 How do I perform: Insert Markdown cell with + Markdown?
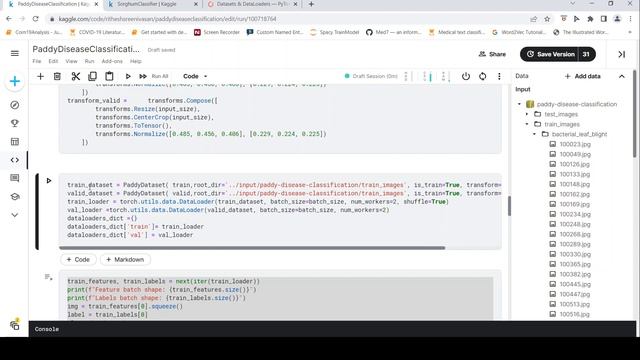(x=125, y=260)
